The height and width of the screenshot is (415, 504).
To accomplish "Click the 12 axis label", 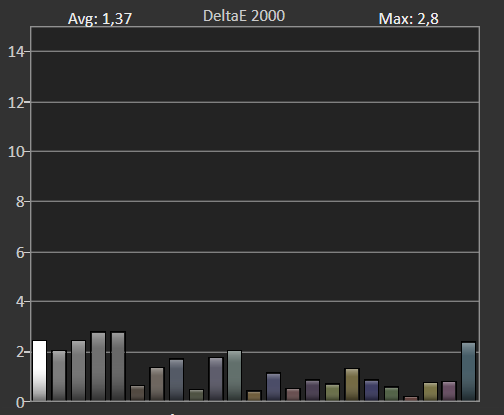I will tap(16, 103).
